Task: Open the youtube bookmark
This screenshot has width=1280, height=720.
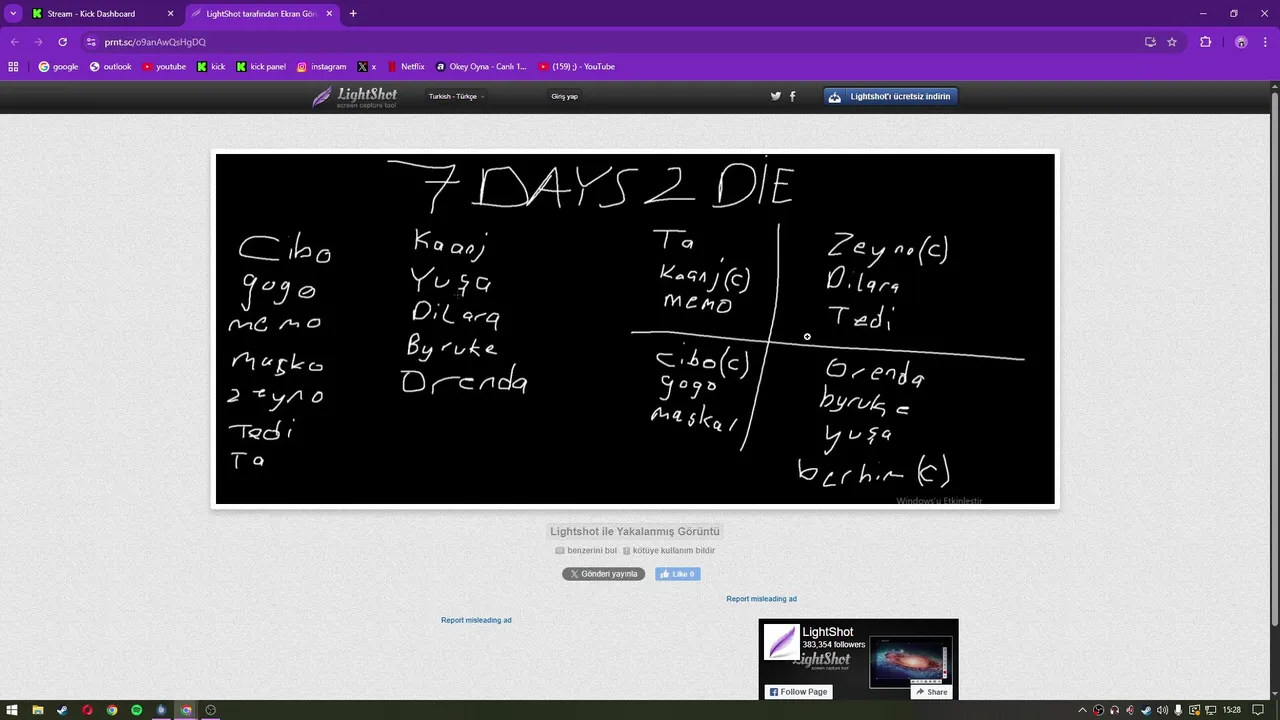Action: [x=164, y=67]
